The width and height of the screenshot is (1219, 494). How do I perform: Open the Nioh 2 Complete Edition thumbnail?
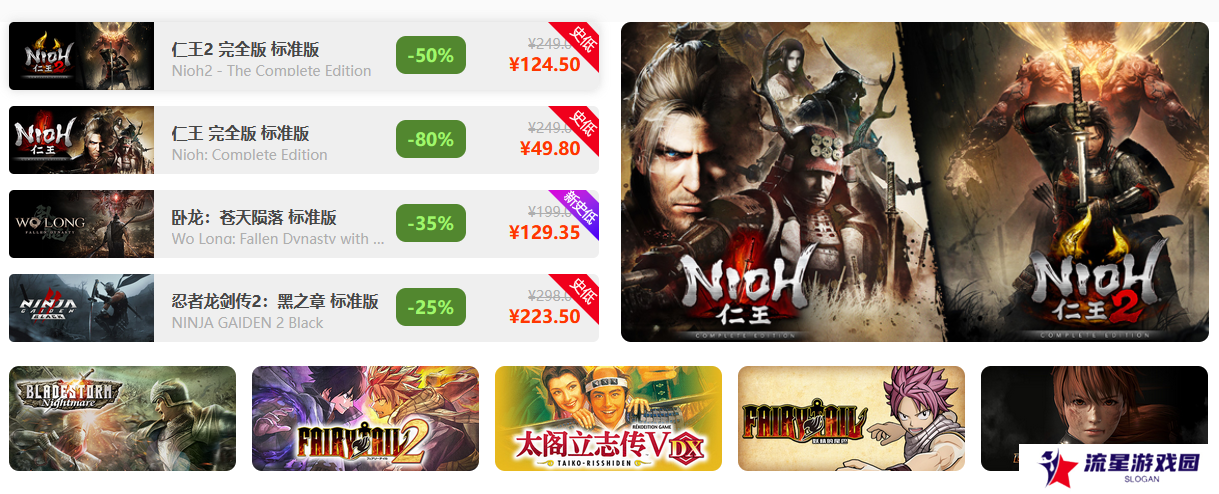click(81, 56)
